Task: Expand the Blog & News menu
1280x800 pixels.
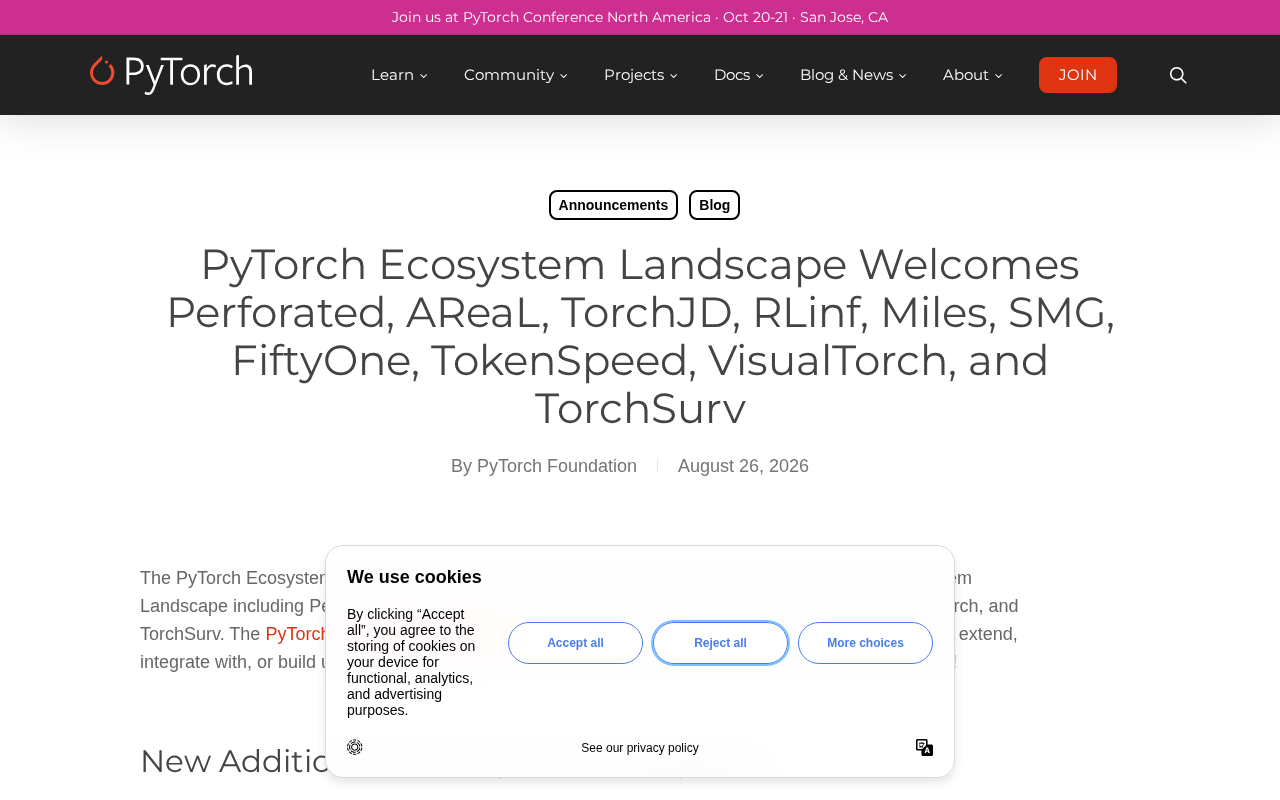Action: point(853,75)
